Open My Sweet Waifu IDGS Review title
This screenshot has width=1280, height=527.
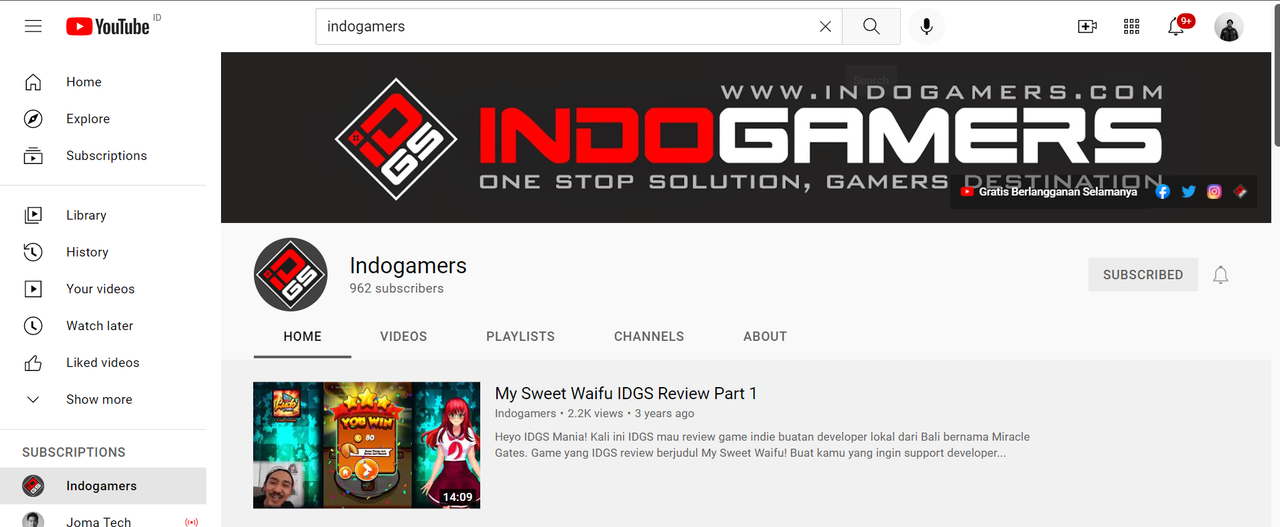(626, 393)
